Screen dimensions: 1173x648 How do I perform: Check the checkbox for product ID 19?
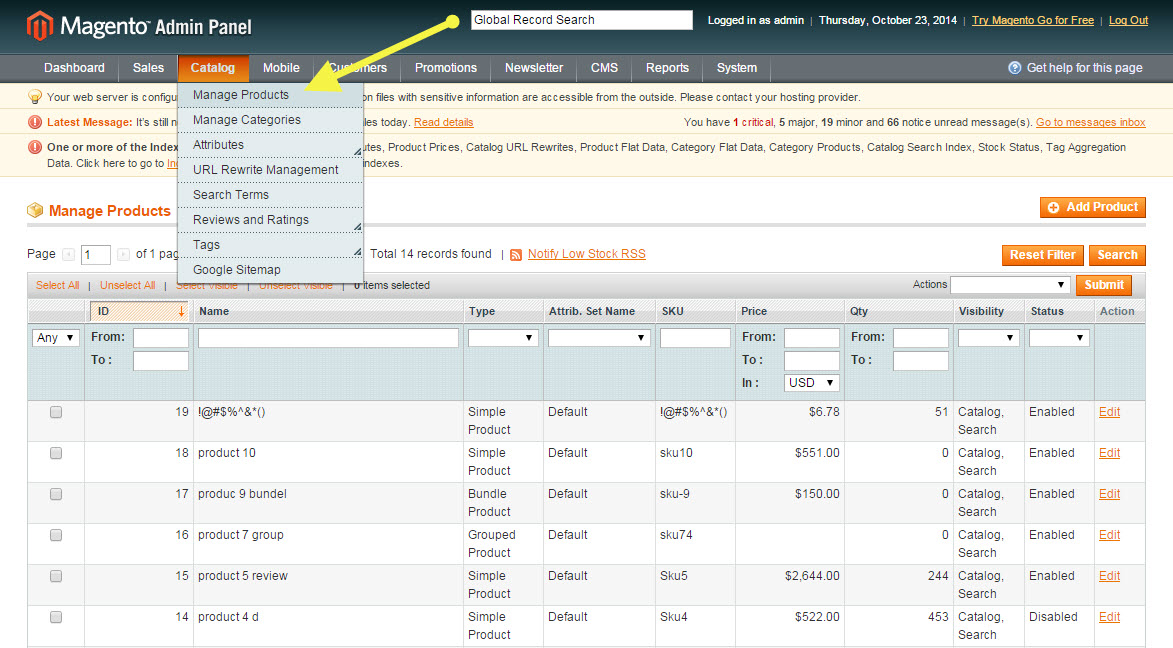(x=56, y=412)
